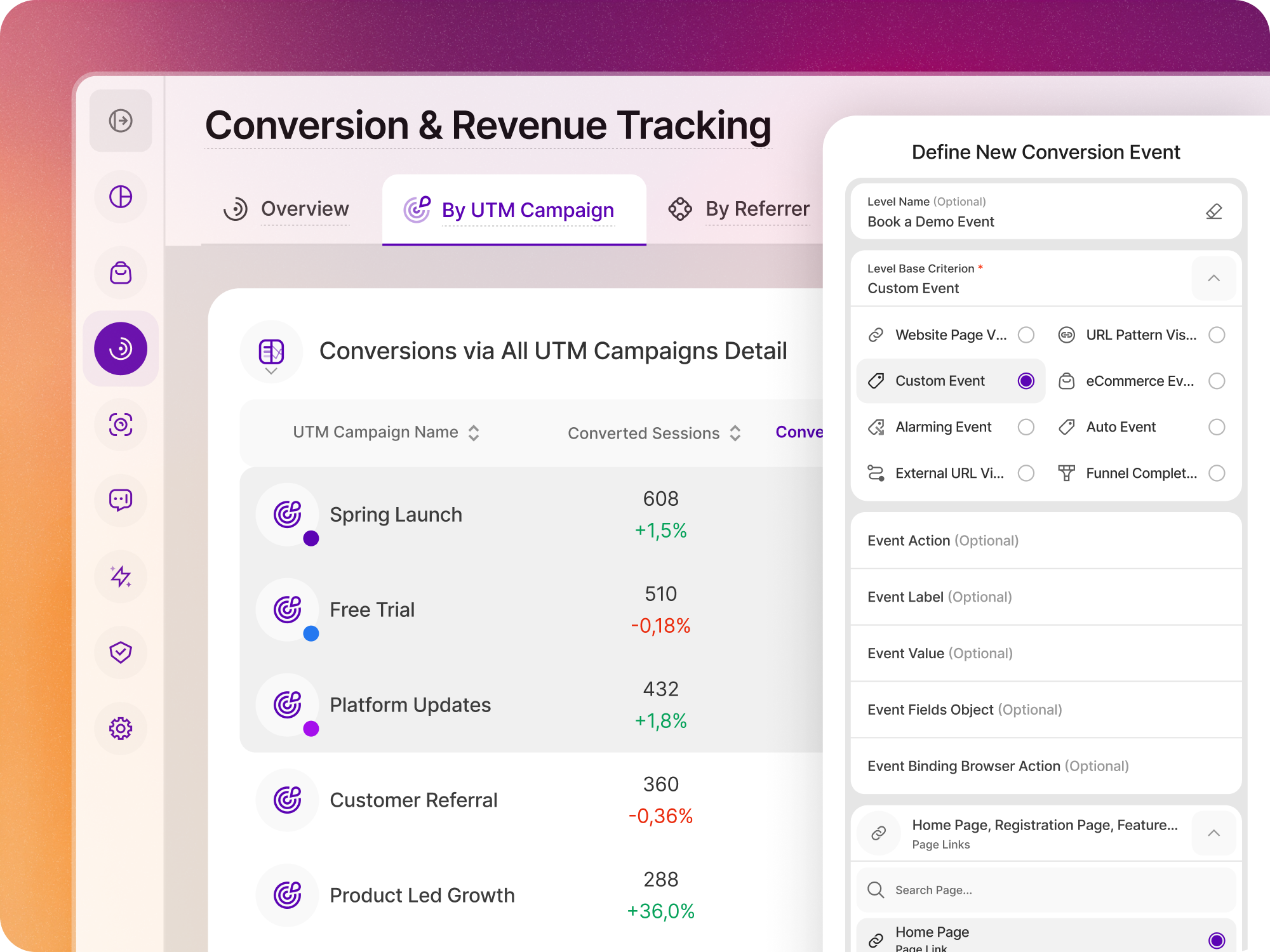Click the Free Trial campaign target icon
The image size is (1270, 952).
[x=287, y=609]
